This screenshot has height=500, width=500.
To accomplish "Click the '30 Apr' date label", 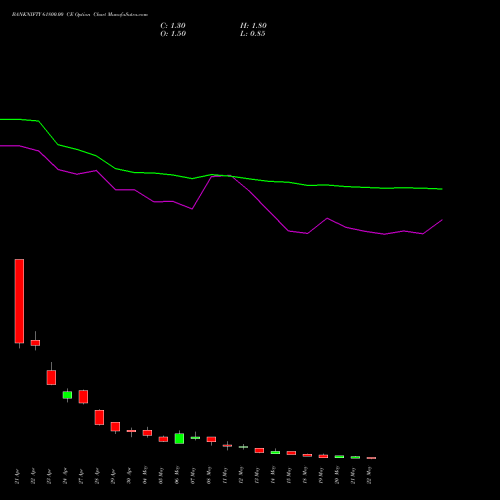I will (x=129, y=477).
